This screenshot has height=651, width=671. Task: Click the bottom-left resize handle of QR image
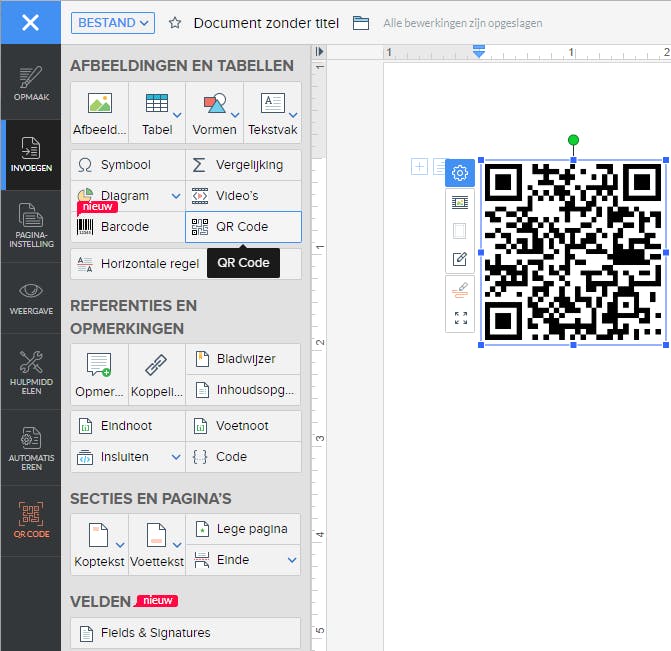(481, 345)
